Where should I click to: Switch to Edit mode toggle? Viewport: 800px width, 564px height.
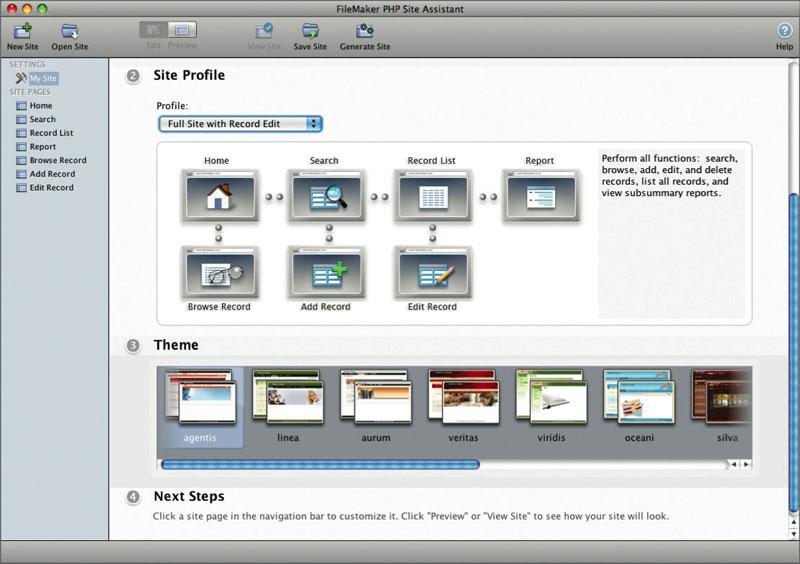click(153, 30)
